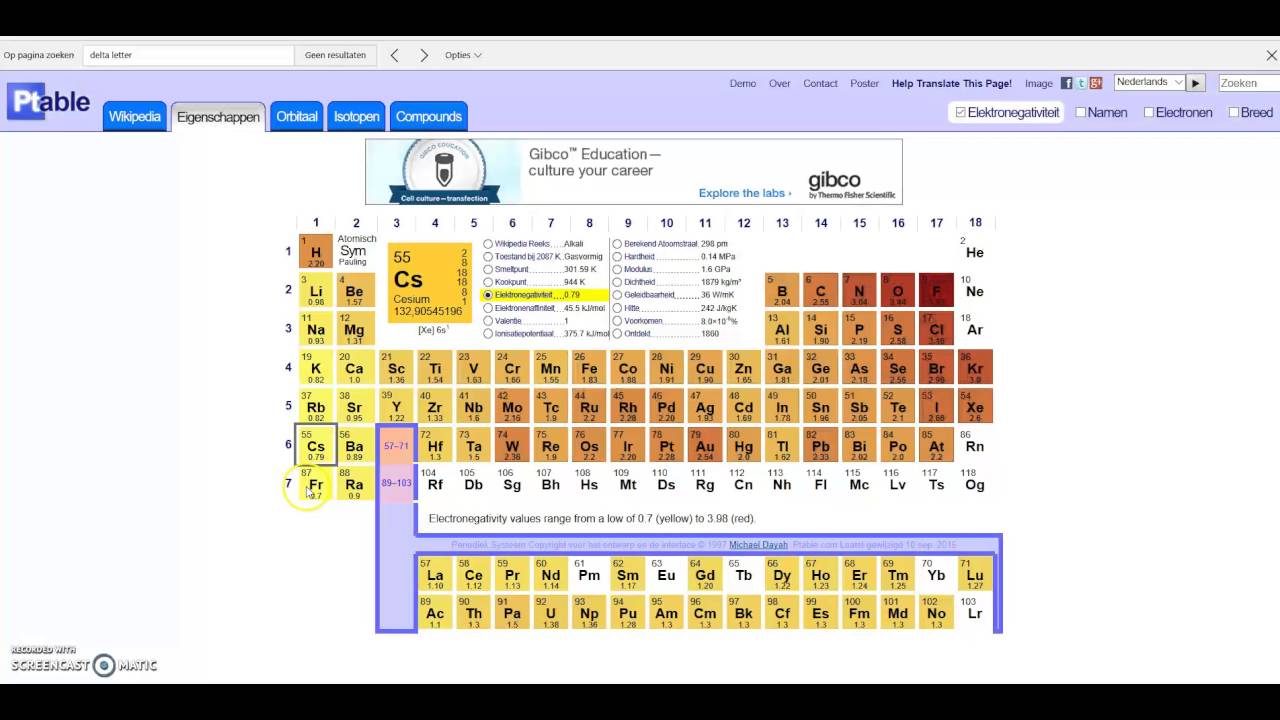Choose the Dichtheid radio button
The height and width of the screenshot is (720, 1280).
coord(617,282)
